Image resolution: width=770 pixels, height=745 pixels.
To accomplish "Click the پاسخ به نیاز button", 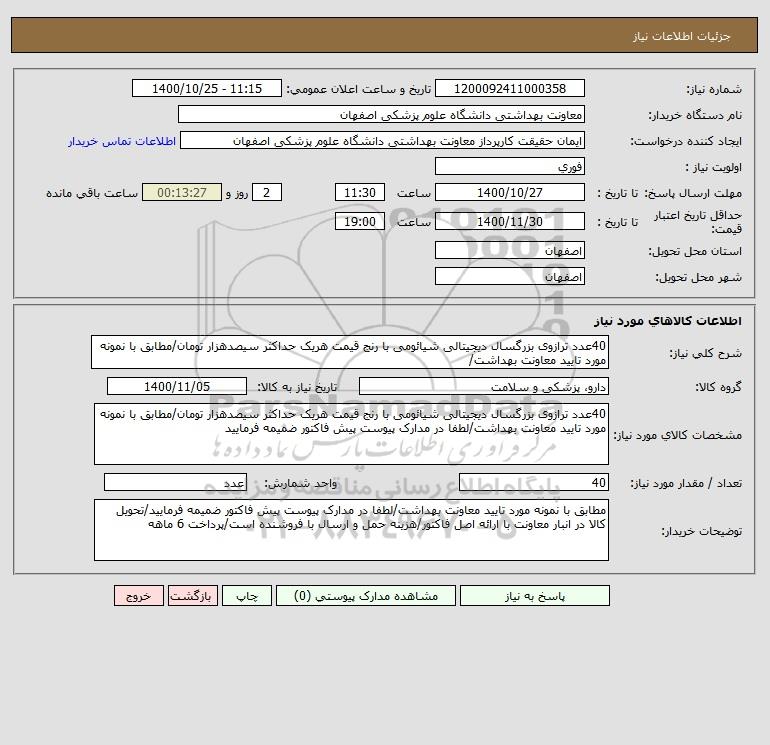I will point(535,596).
